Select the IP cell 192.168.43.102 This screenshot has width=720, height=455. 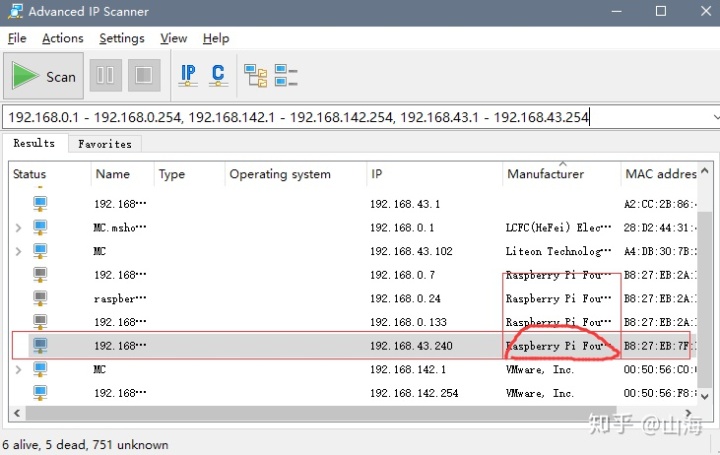[411, 252]
